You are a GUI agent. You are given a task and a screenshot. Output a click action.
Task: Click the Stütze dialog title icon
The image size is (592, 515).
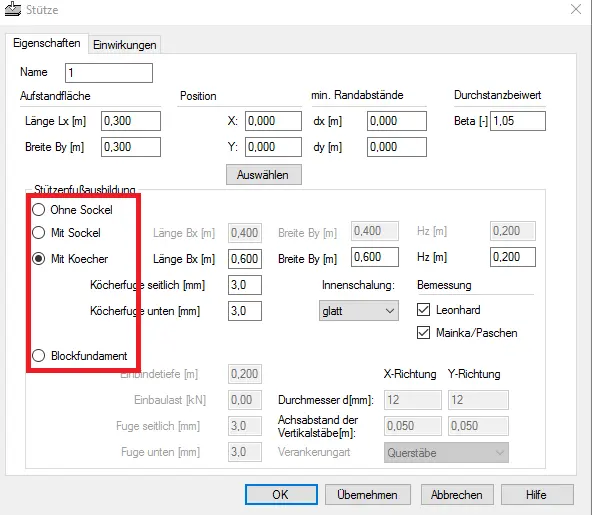[x=13, y=9]
